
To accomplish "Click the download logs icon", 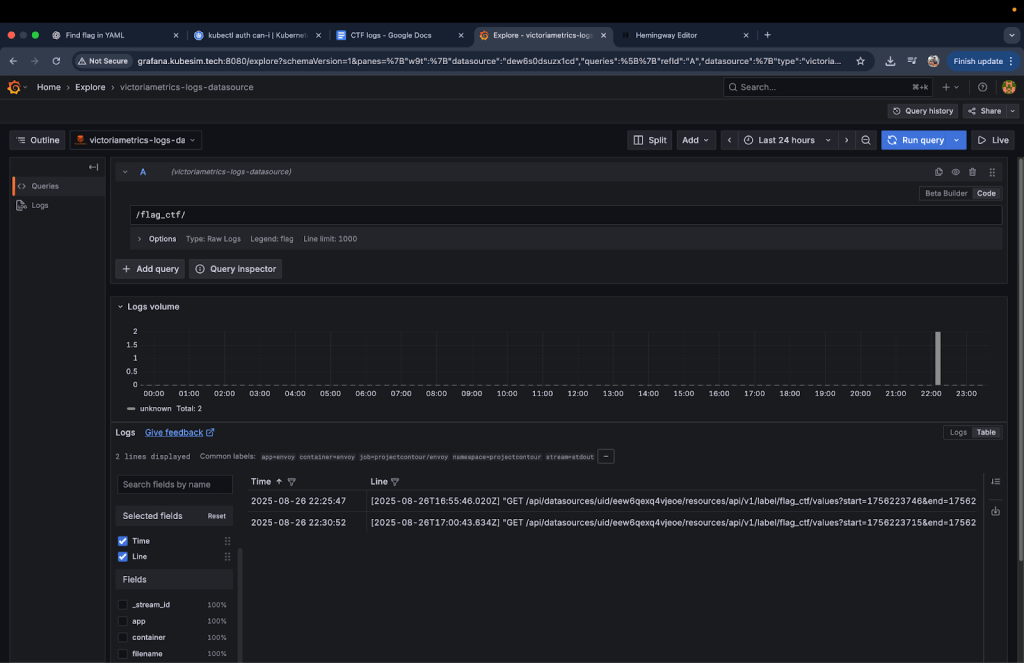I will 995,511.
